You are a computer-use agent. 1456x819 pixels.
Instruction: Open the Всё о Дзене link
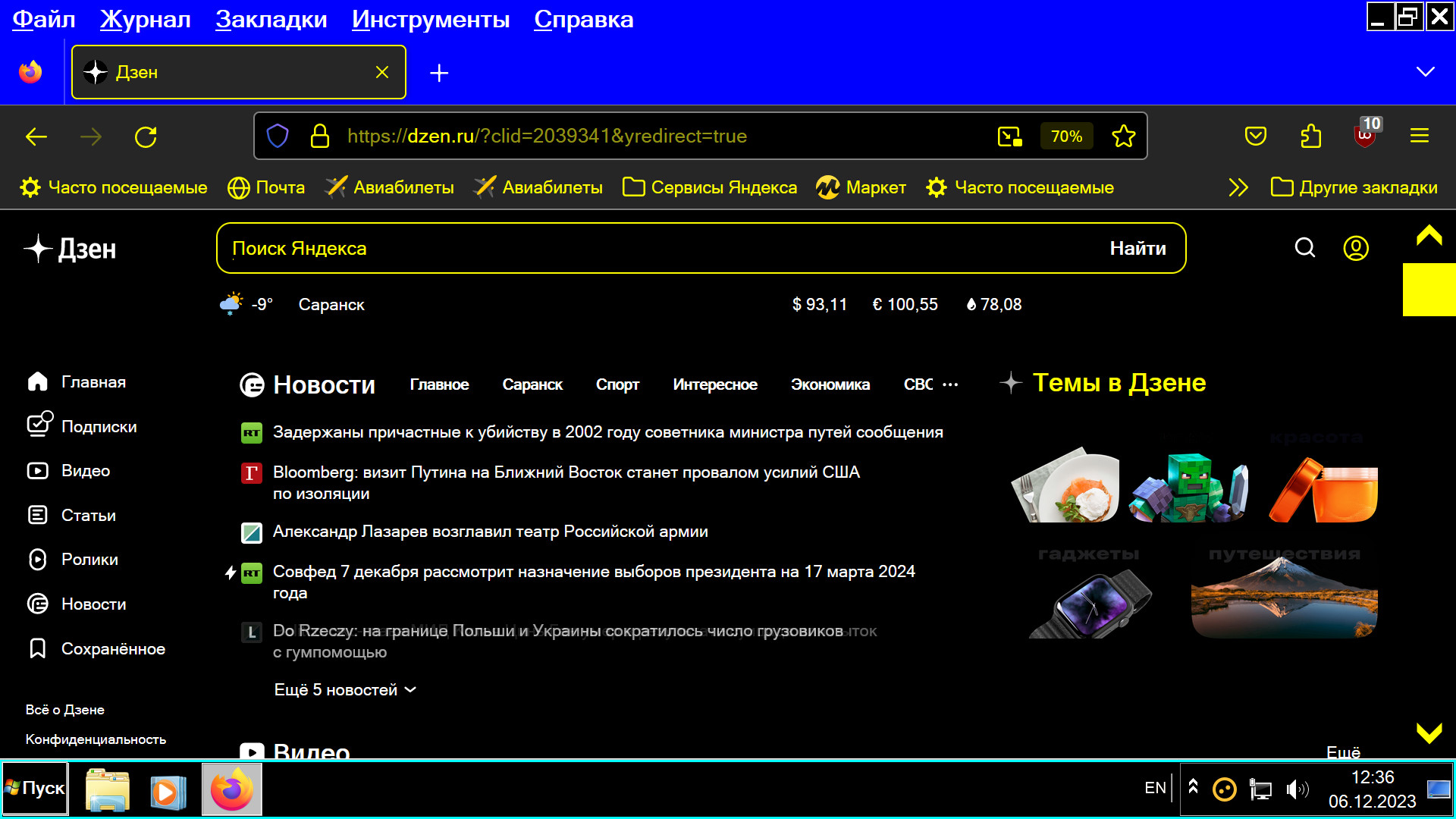(65, 710)
